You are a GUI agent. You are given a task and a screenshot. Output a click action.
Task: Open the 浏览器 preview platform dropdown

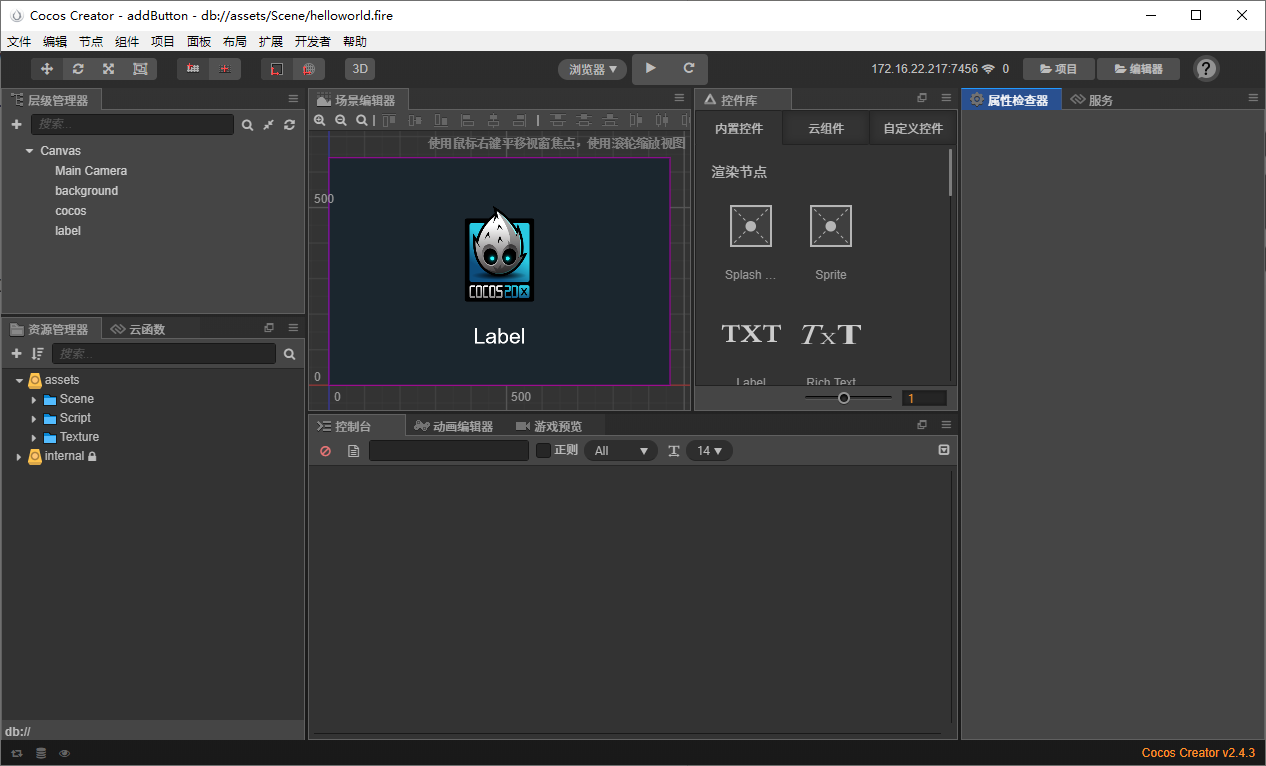(593, 69)
